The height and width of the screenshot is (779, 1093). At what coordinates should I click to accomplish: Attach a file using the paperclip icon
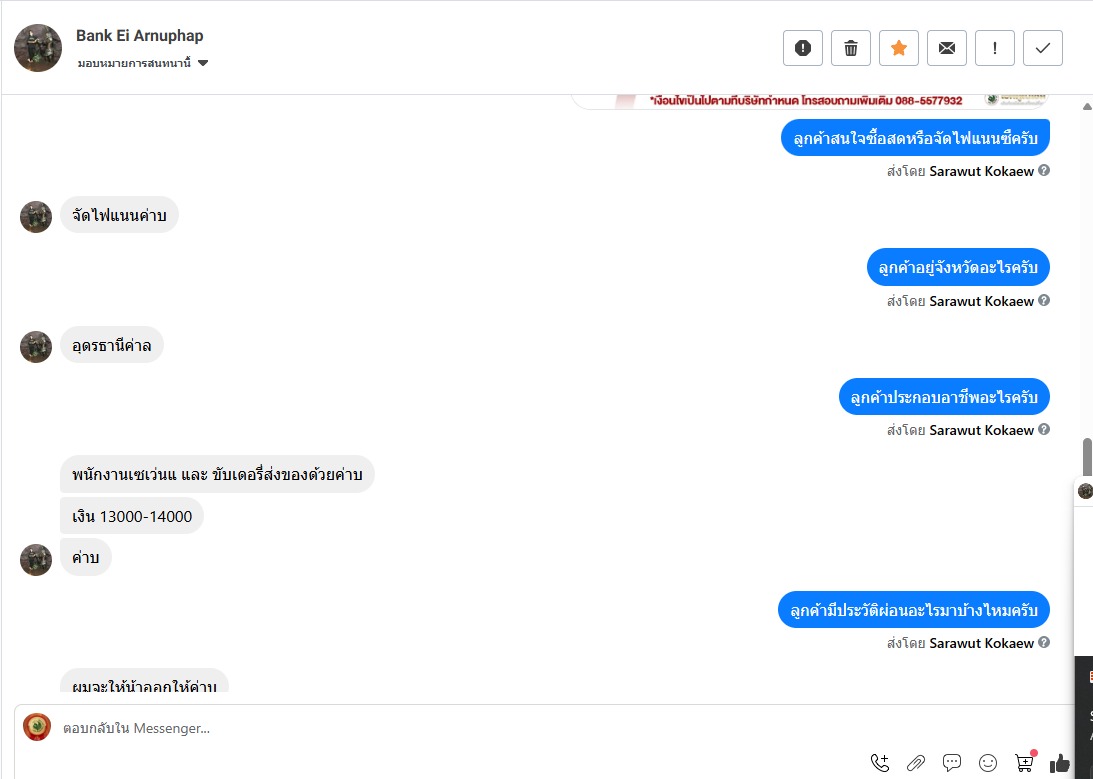pyautogui.click(x=915, y=763)
